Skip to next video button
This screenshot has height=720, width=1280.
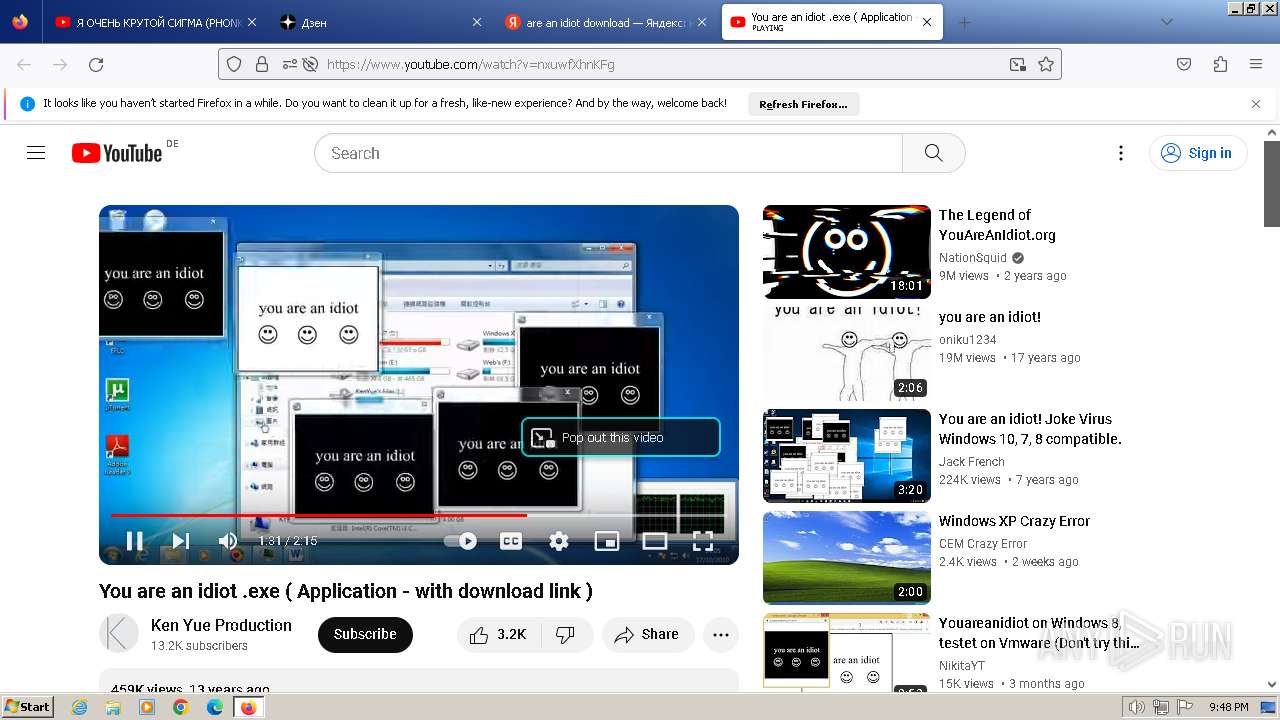tap(181, 541)
